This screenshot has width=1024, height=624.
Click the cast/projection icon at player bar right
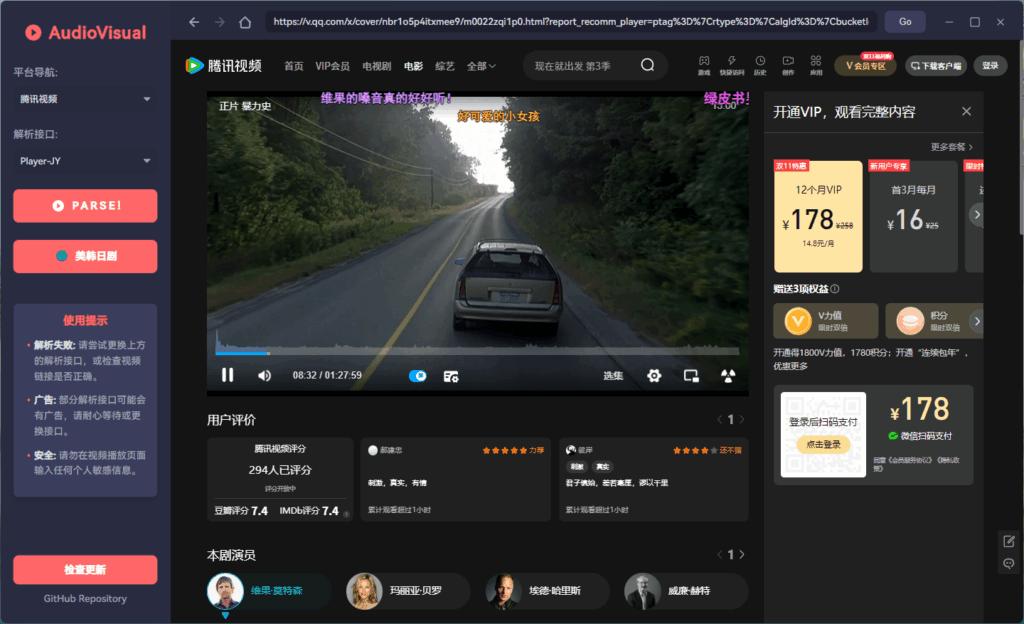[x=727, y=376]
